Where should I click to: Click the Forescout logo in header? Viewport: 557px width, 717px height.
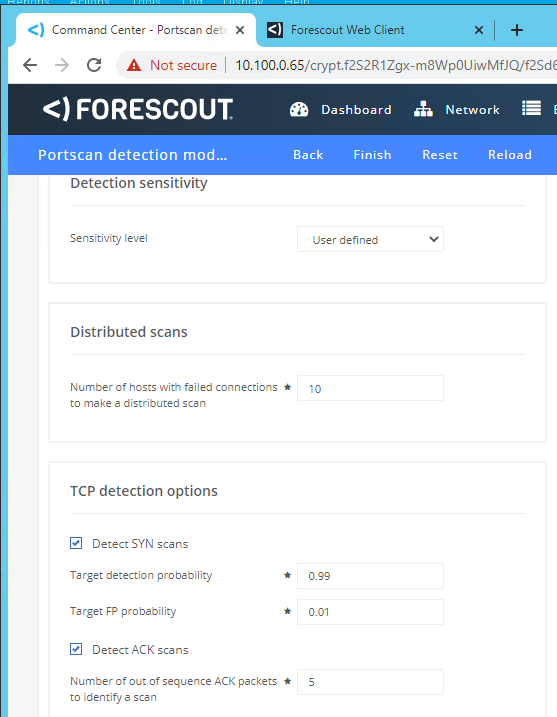tap(138, 109)
